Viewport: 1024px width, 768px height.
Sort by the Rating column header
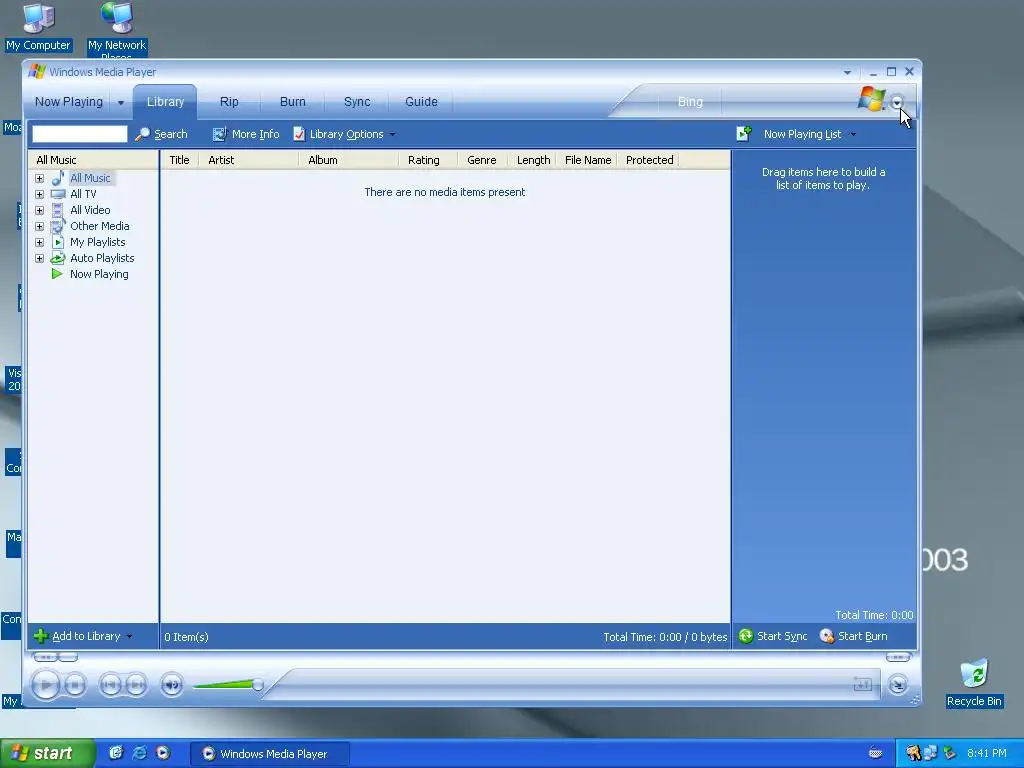[428, 160]
